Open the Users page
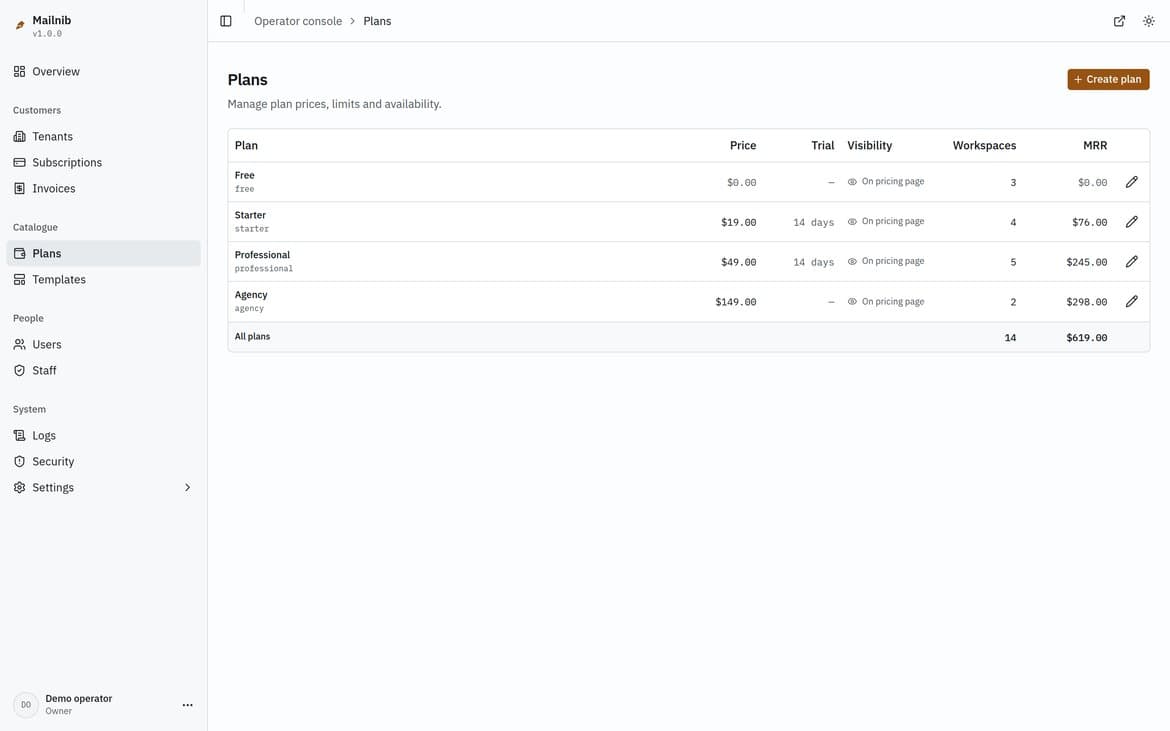 pyautogui.click(x=104, y=345)
